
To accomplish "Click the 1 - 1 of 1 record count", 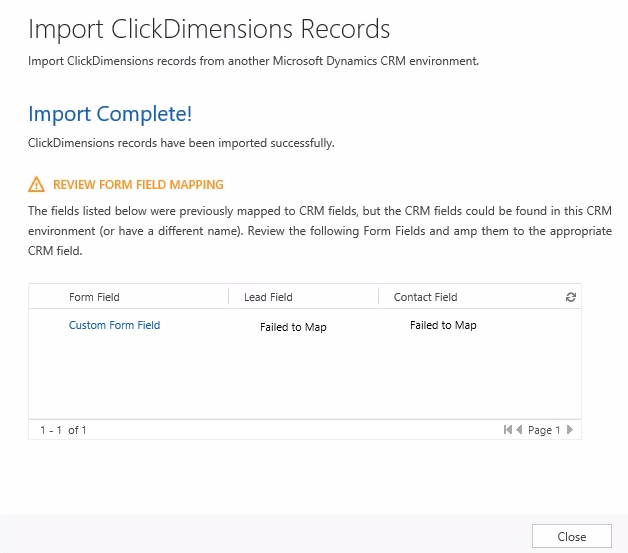I will click(x=63, y=430).
